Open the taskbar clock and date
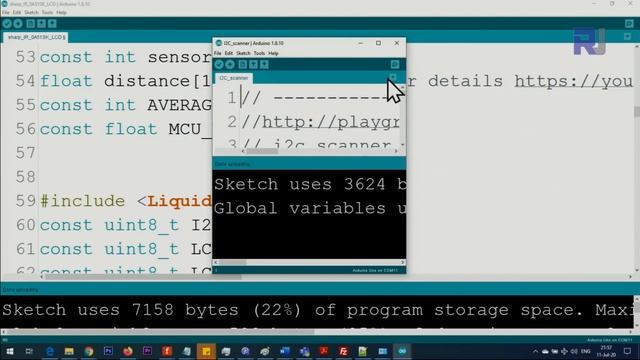 607,351
